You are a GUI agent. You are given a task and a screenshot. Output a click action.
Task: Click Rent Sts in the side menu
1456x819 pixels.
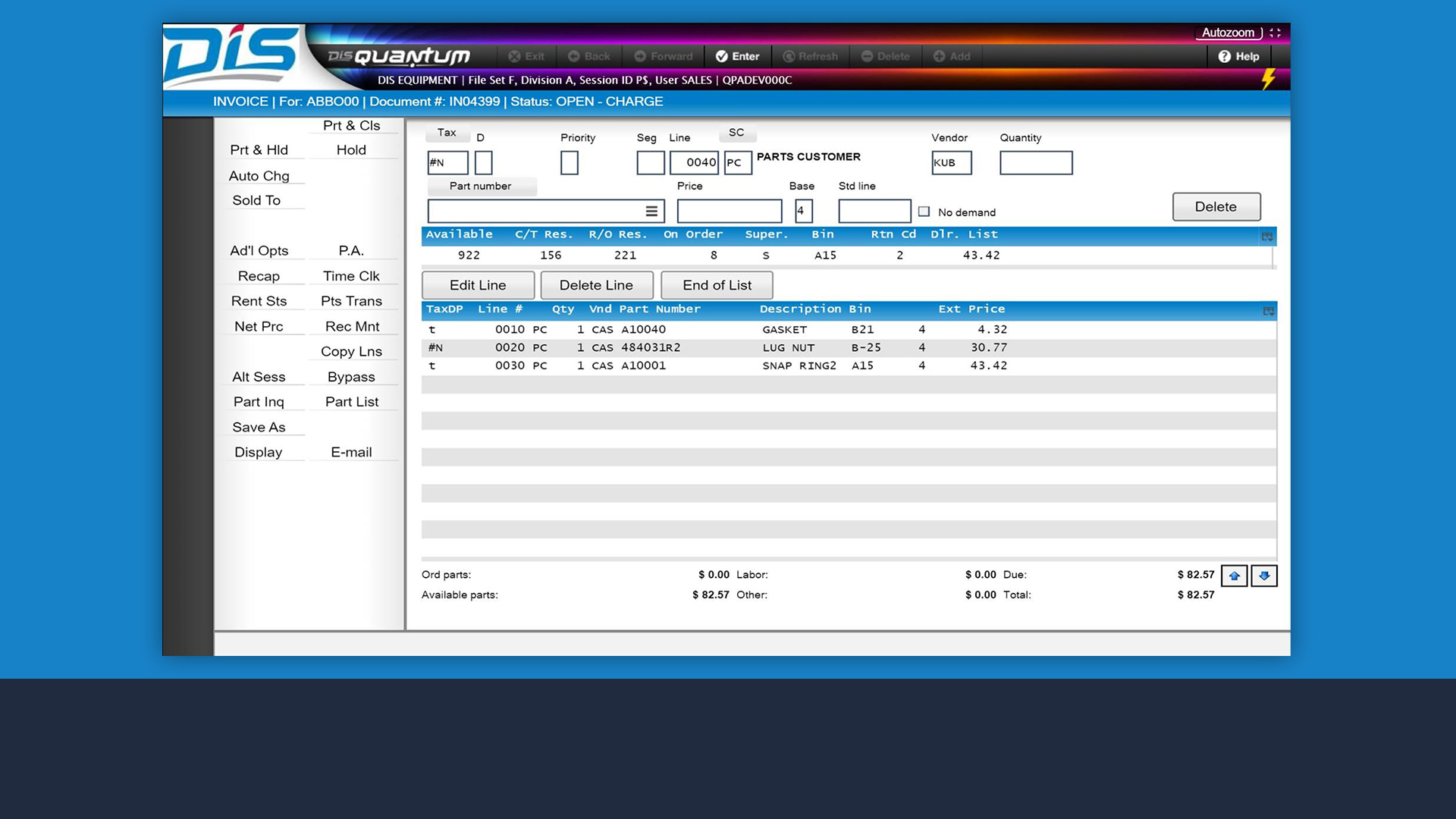[259, 301]
